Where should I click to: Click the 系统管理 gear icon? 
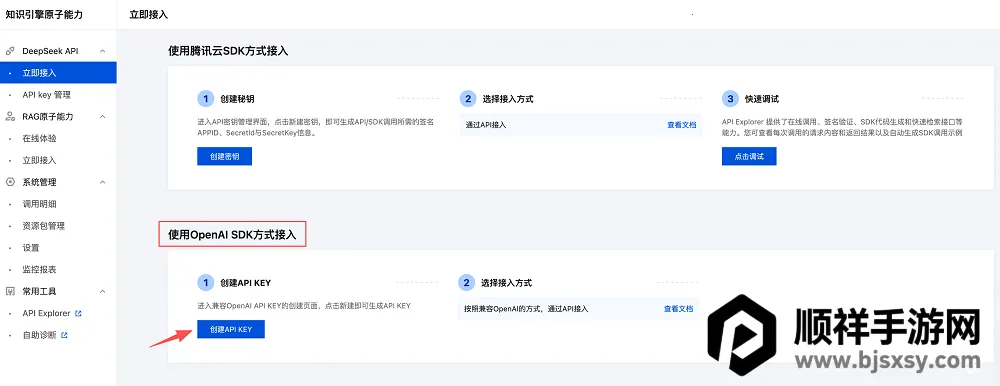point(10,182)
